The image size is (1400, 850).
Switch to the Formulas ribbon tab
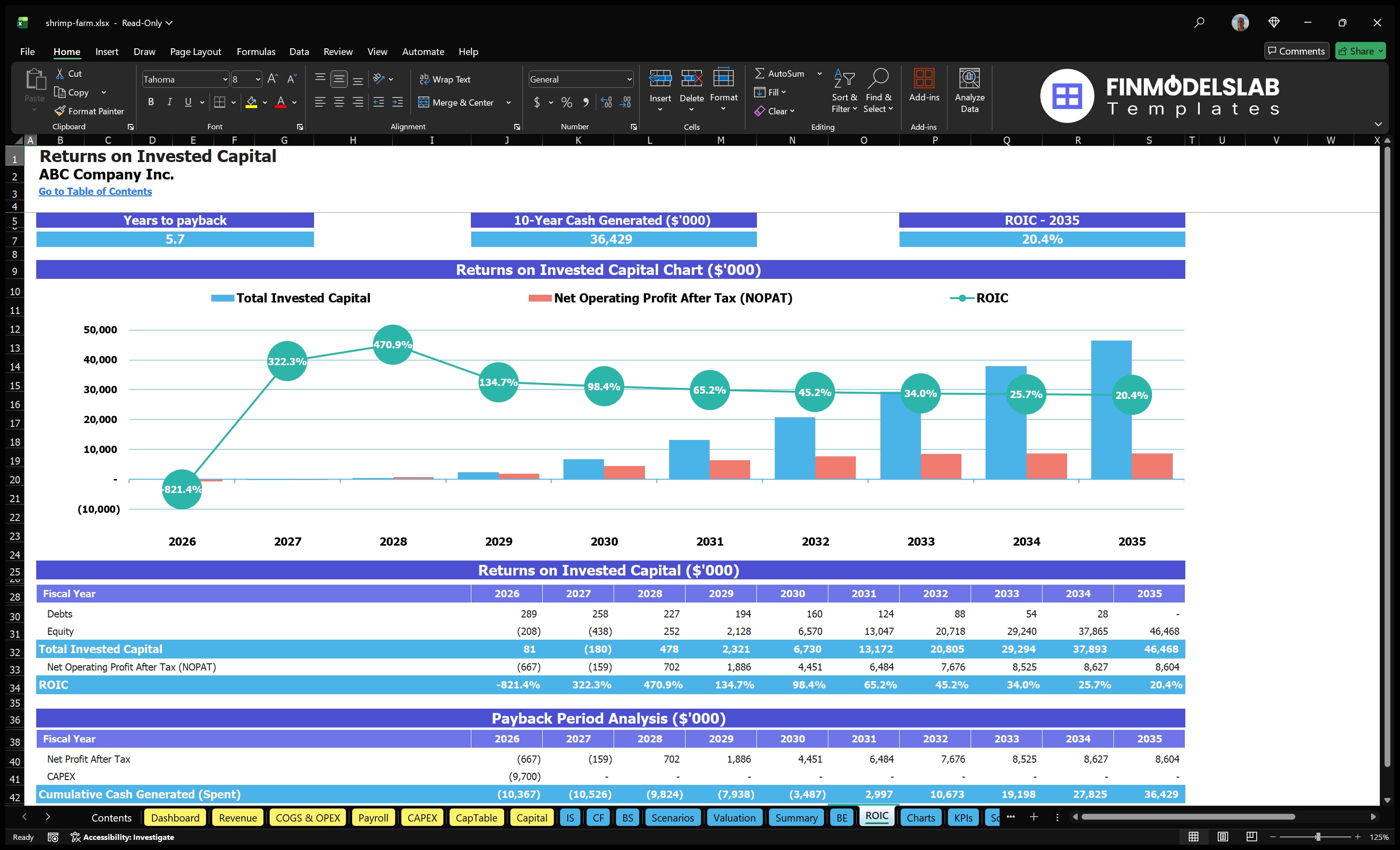tap(256, 52)
